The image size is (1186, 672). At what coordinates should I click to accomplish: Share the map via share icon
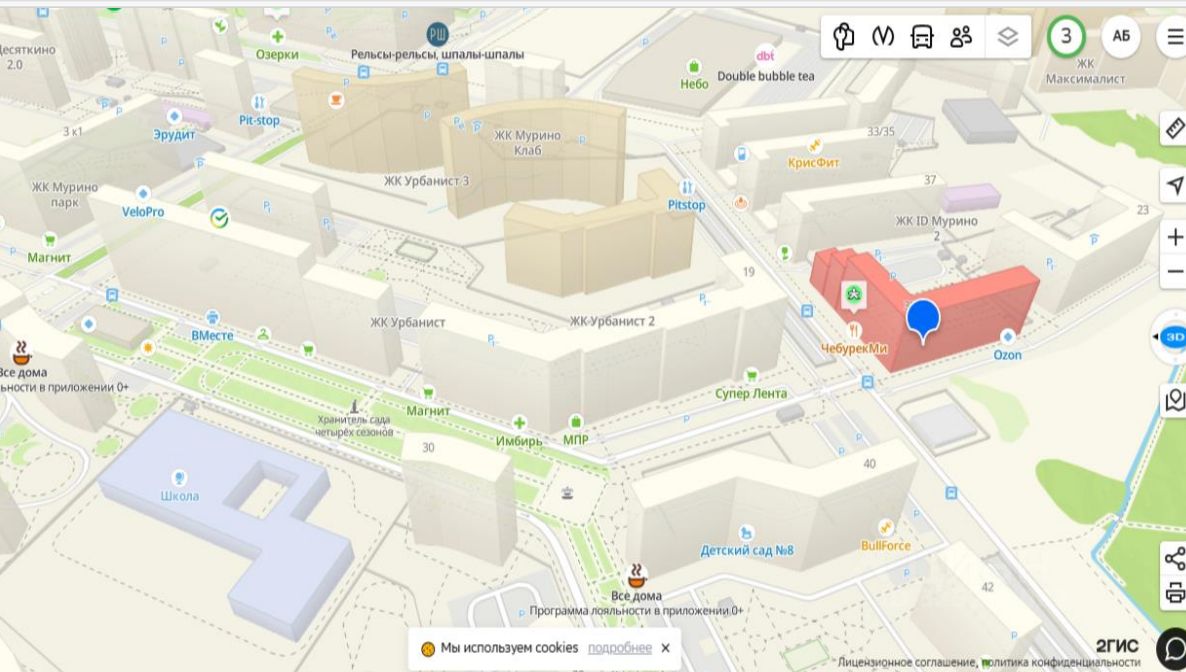1175,559
